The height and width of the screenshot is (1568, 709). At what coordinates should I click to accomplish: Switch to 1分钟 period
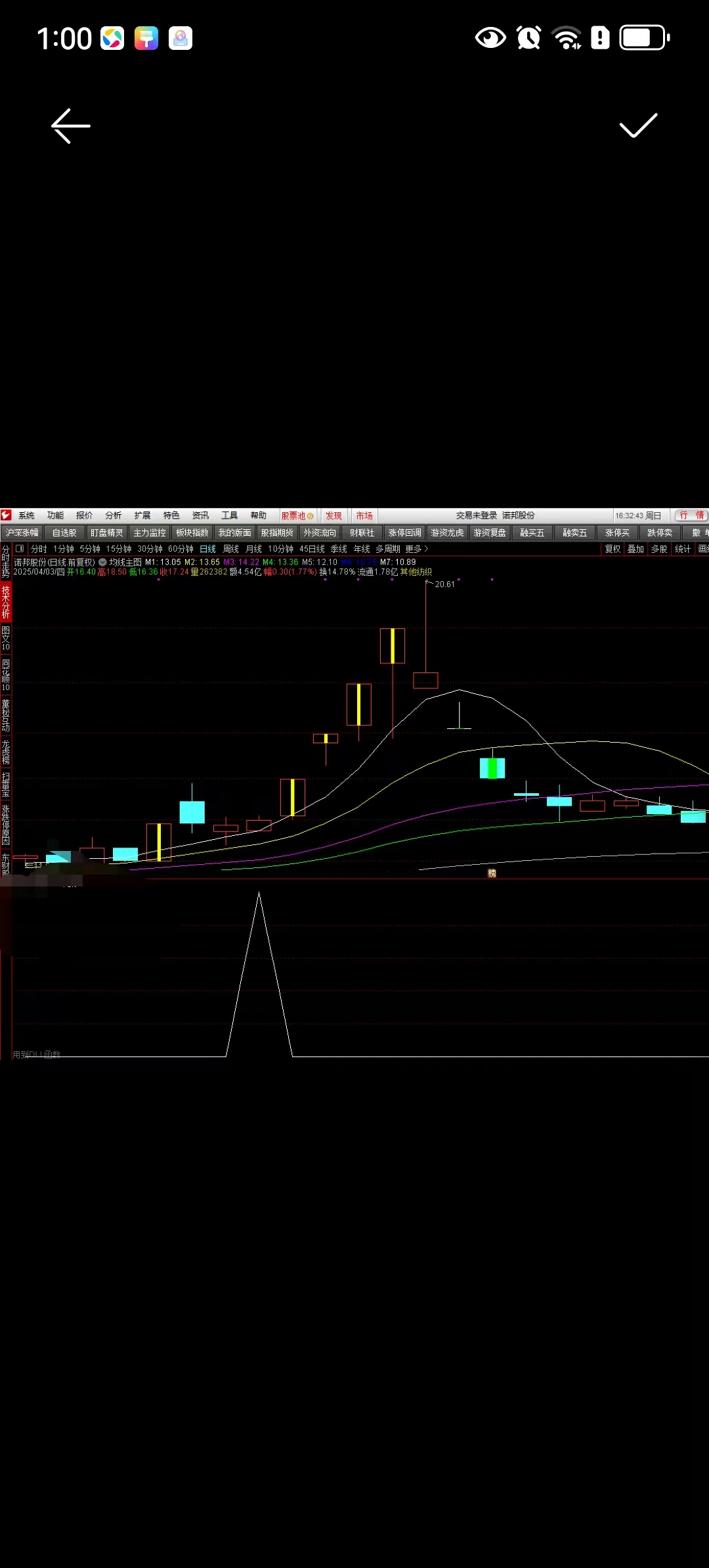[63, 548]
